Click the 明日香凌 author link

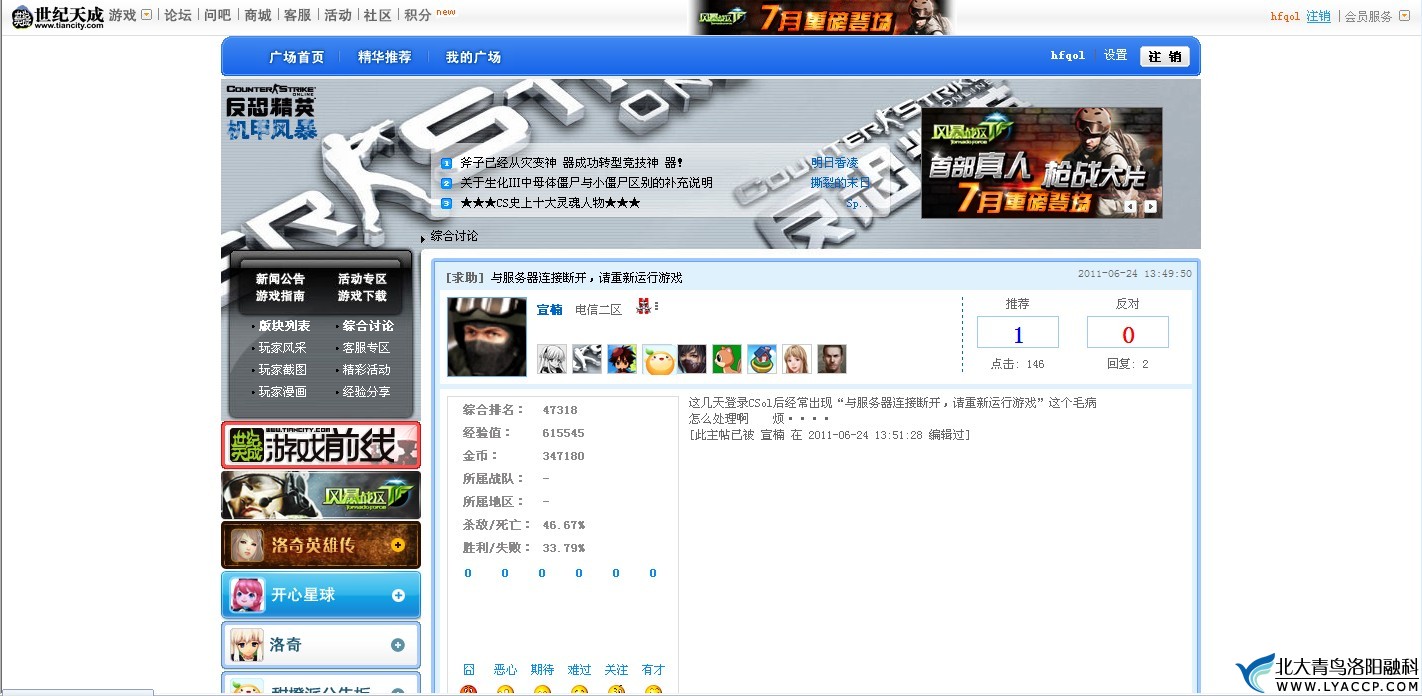[834, 163]
